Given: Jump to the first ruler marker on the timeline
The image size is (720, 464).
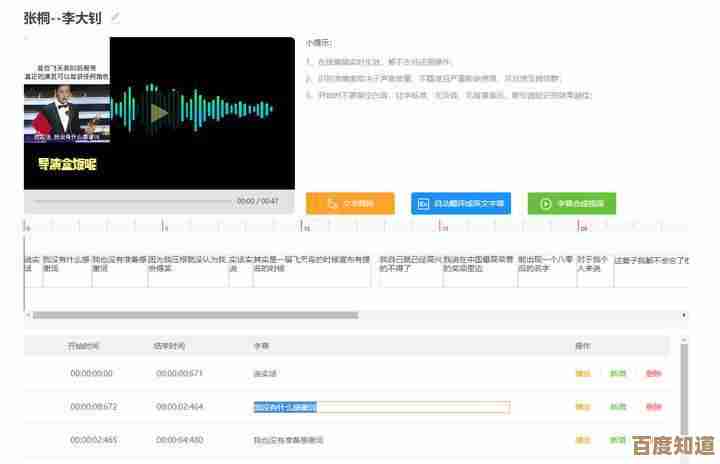Looking at the screenshot, I should [x=25, y=226].
